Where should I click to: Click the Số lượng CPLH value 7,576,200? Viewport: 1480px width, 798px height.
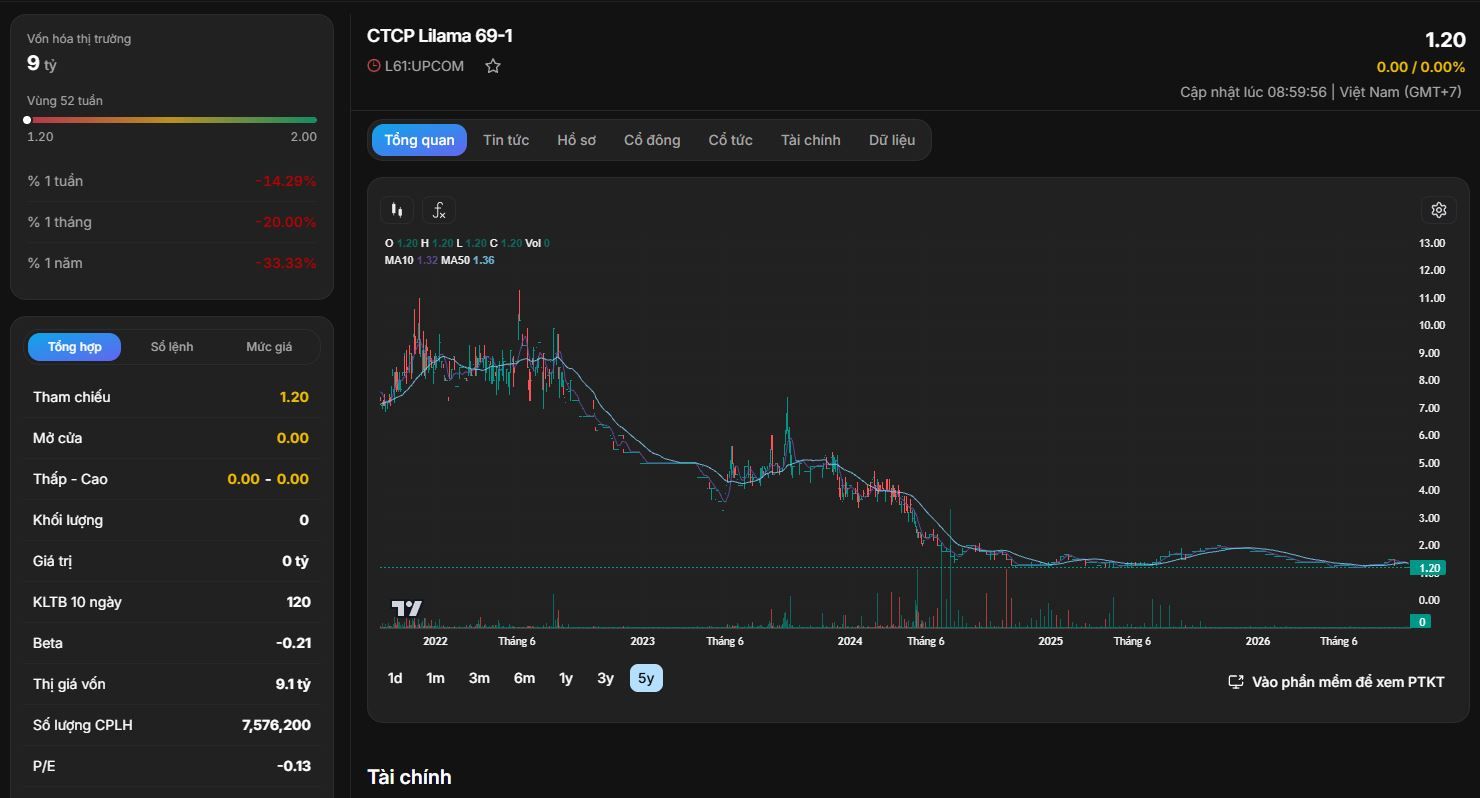(x=276, y=725)
